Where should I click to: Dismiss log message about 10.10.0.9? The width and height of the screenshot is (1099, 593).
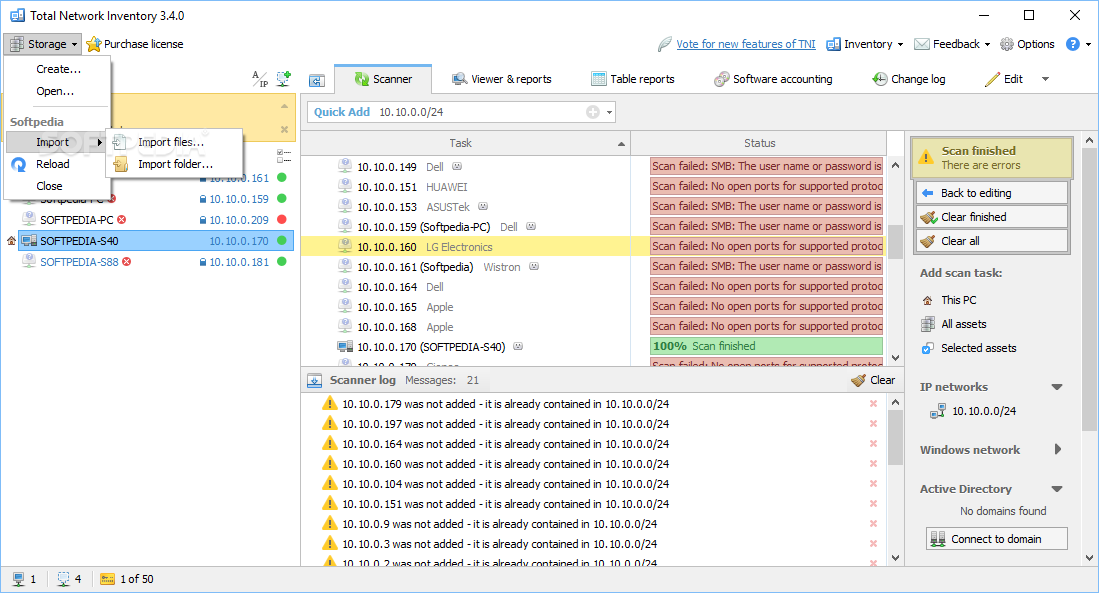tap(873, 524)
